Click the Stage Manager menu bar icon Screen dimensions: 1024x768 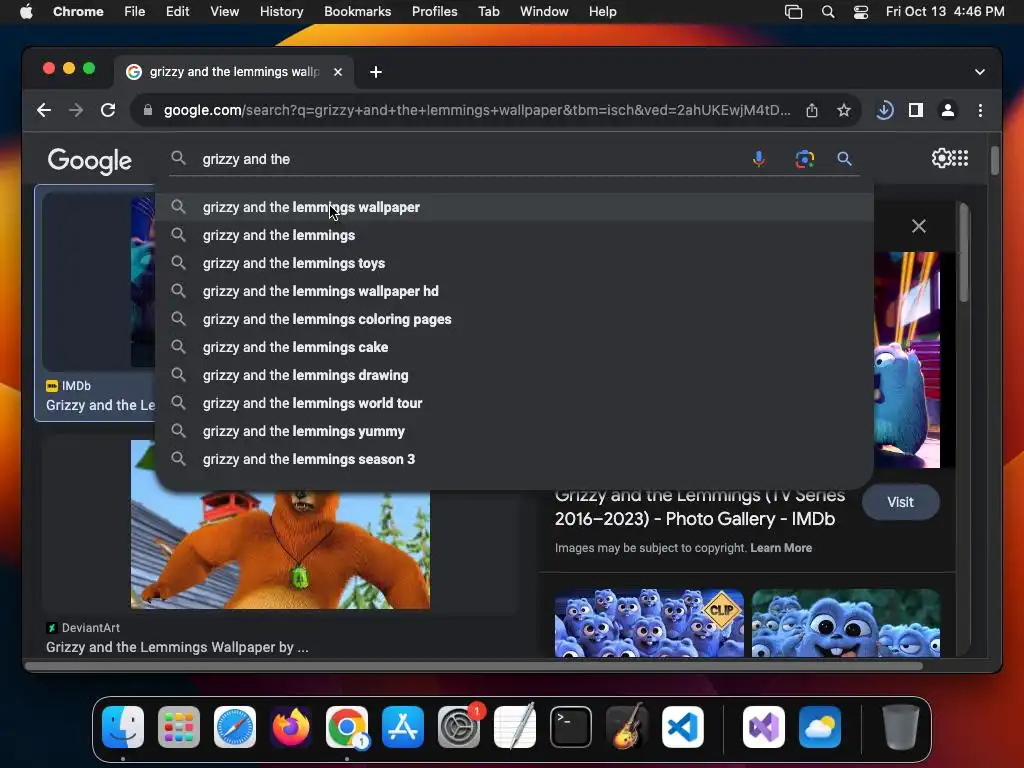pyautogui.click(x=793, y=12)
